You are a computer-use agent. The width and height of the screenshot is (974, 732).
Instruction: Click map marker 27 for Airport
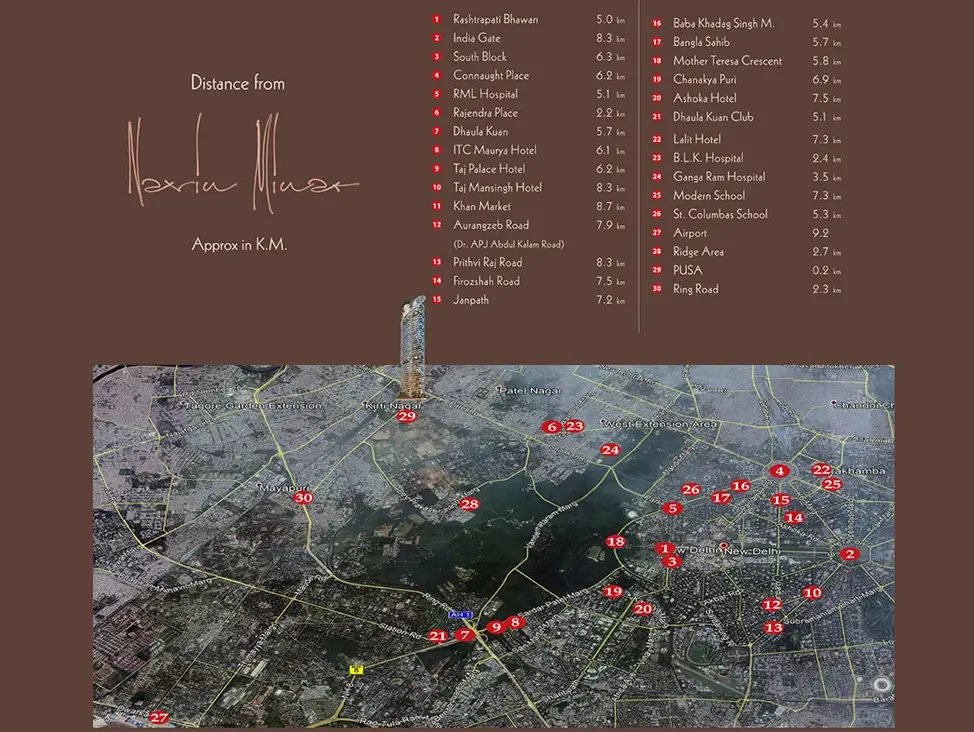click(158, 718)
